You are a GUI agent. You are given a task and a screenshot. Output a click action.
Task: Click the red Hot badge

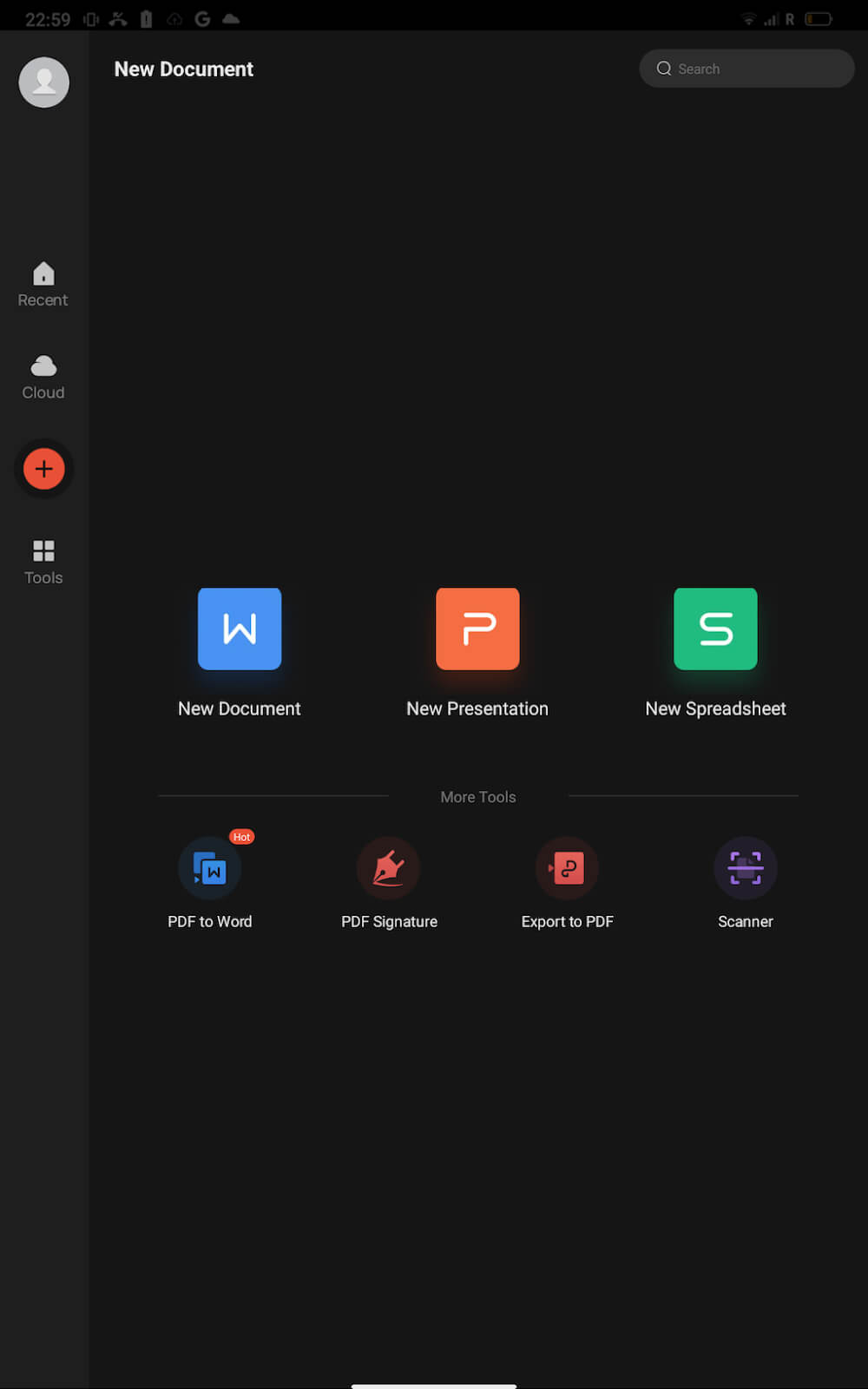tap(241, 837)
